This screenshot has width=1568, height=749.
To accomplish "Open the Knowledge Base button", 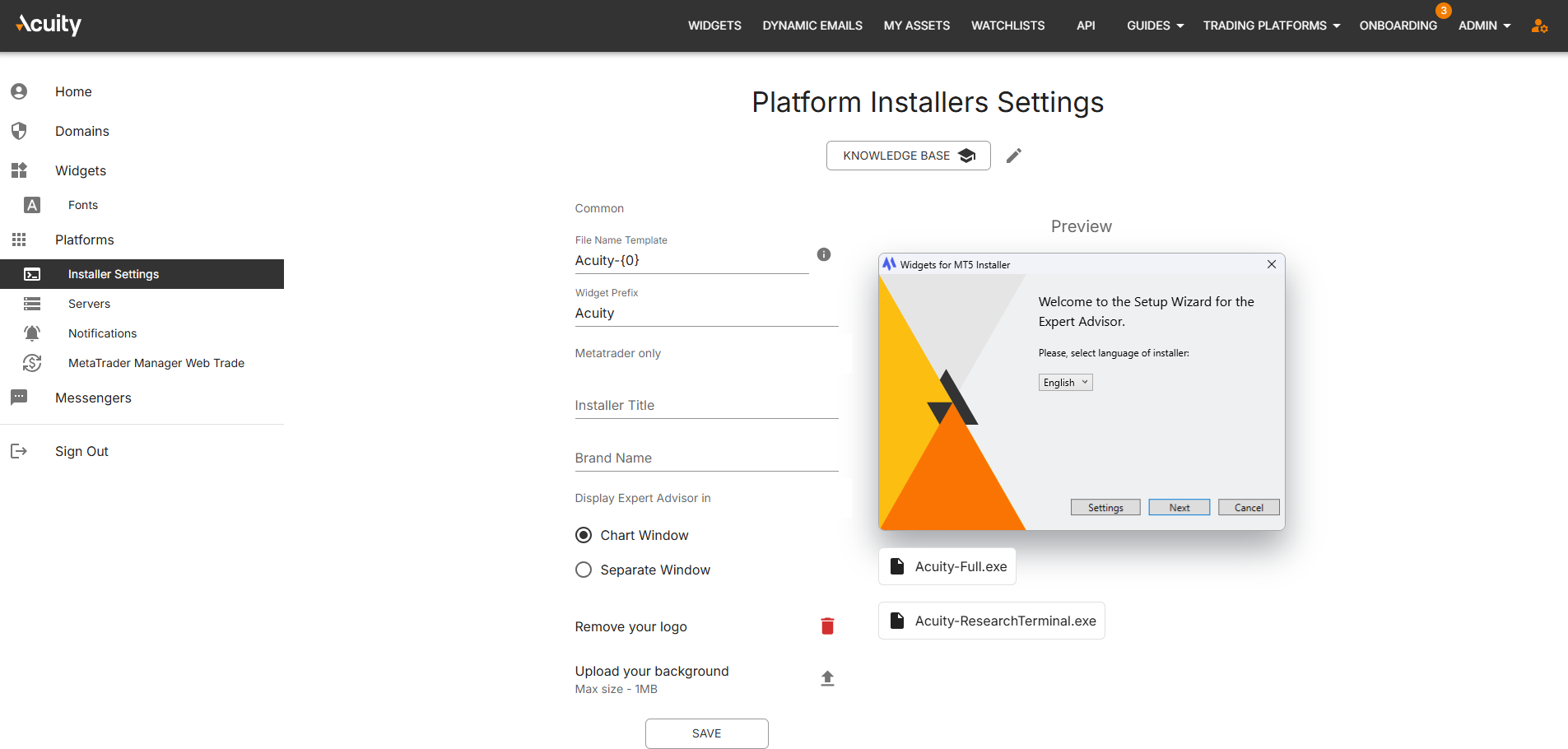I will pyautogui.click(x=908, y=156).
